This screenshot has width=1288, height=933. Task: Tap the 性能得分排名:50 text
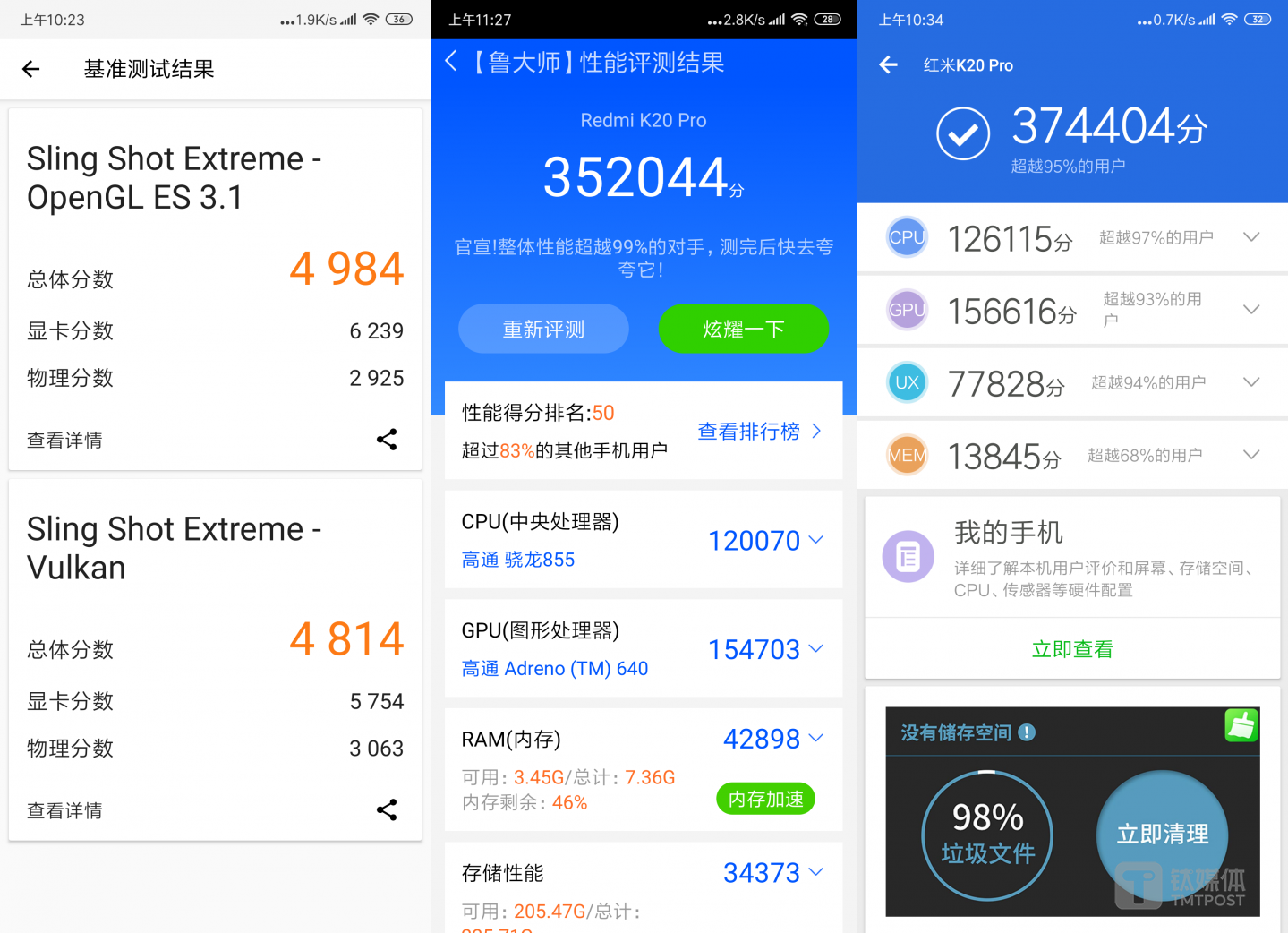click(x=538, y=413)
